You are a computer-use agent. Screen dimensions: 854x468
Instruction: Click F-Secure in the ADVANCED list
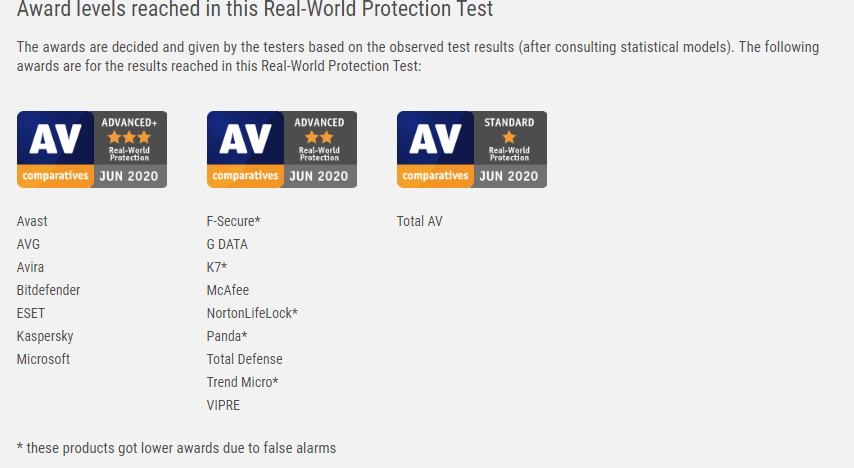pyautogui.click(x=233, y=221)
